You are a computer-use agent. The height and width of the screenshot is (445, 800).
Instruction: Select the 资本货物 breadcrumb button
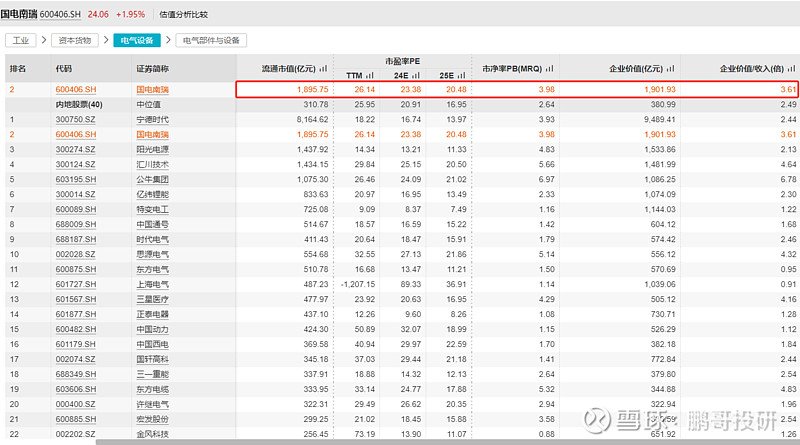[74, 40]
